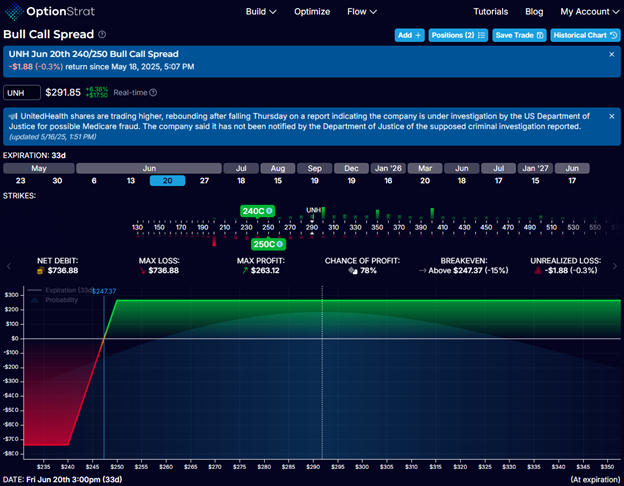The width and height of the screenshot is (624, 486).
Task: Open the Optimize page
Action: tap(312, 12)
